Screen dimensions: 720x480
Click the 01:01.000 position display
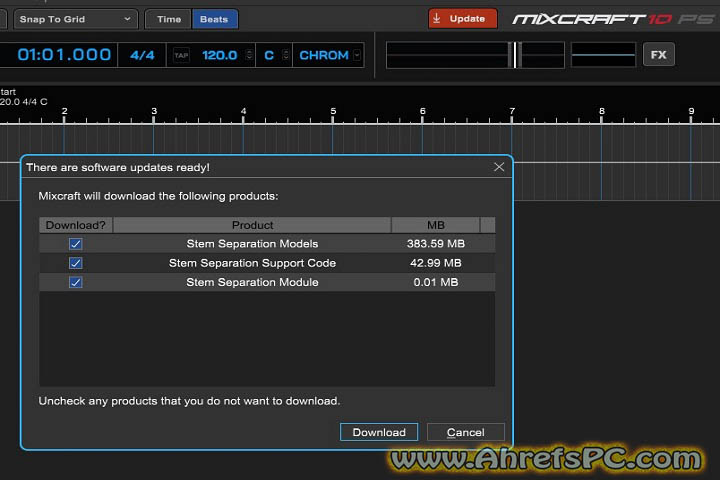point(64,55)
